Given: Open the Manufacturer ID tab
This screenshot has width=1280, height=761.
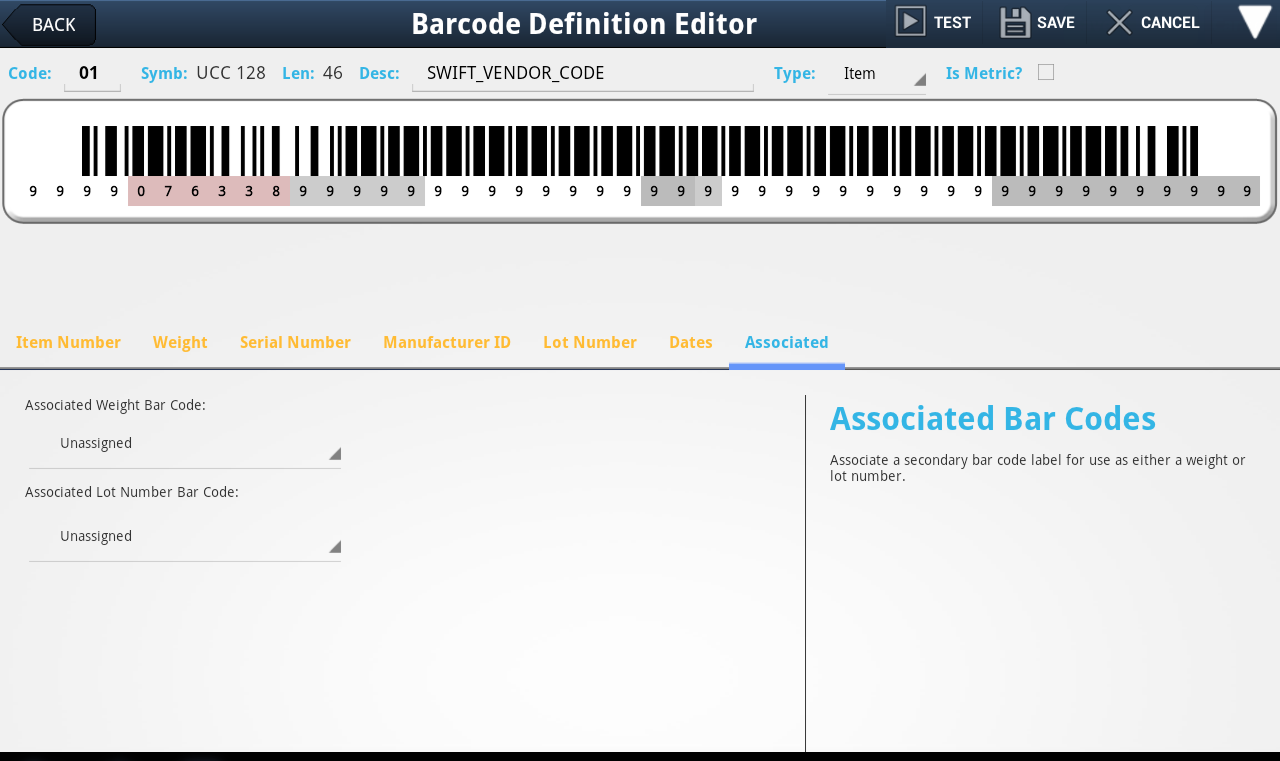Looking at the screenshot, I should 447,343.
